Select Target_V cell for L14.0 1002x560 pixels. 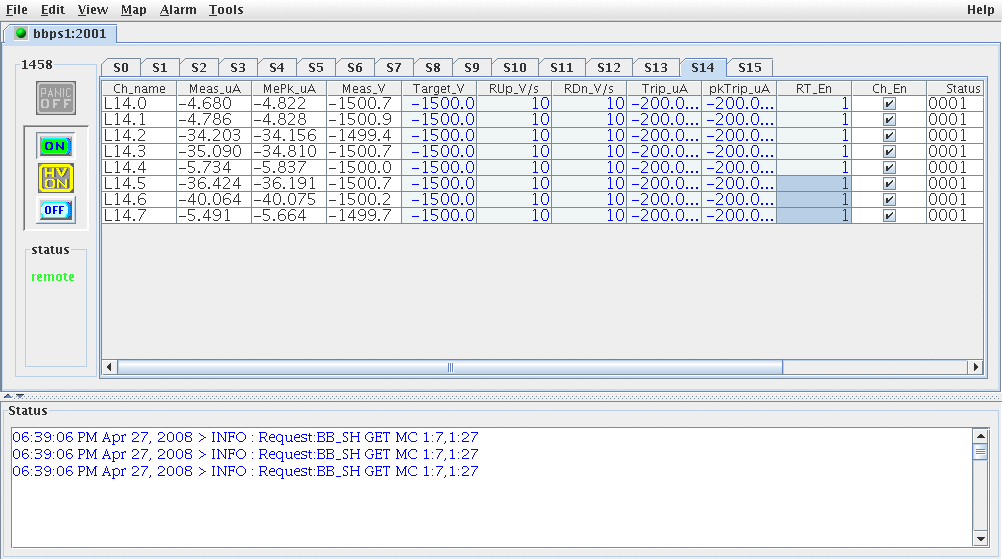point(439,104)
